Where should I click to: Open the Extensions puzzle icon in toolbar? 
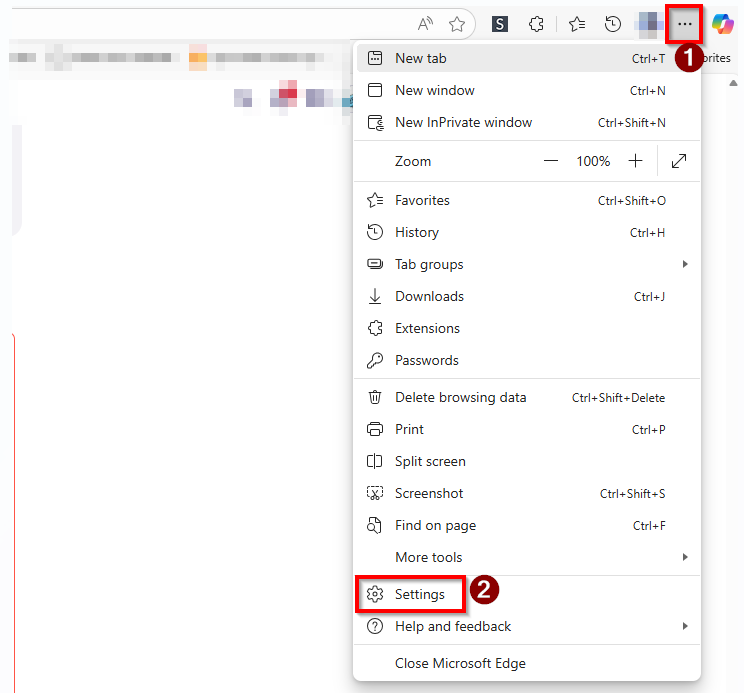tap(536, 24)
